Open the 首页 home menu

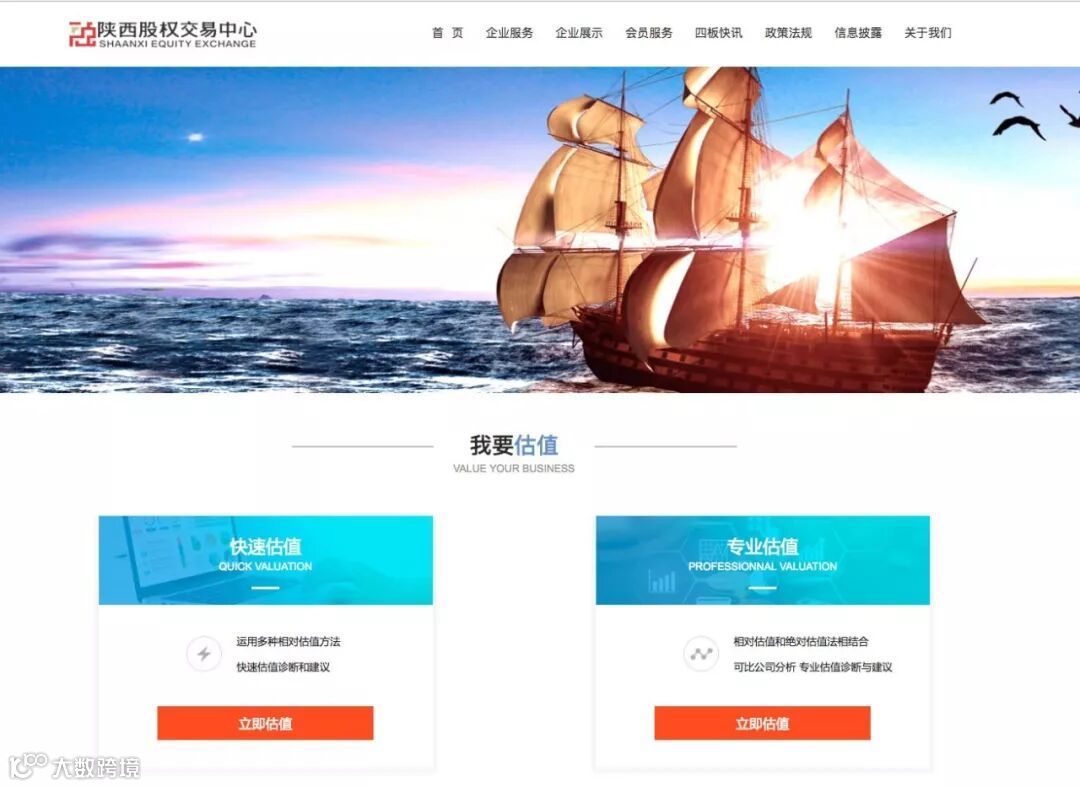point(448,33)
